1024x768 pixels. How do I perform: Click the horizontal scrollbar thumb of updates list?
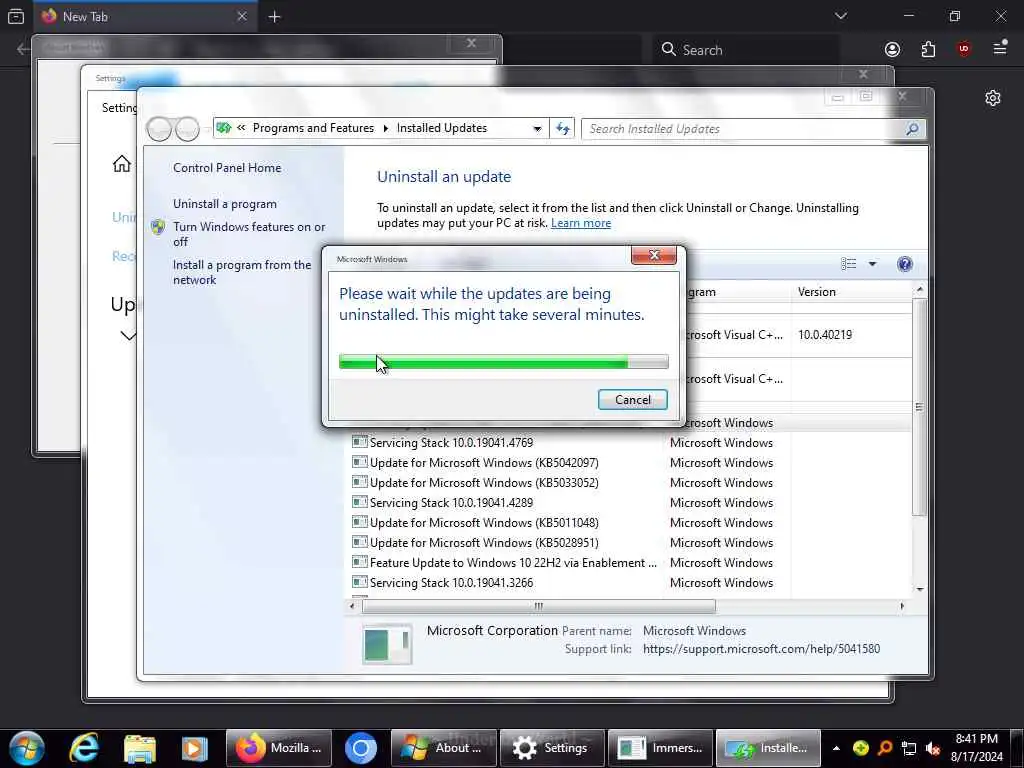click(539, 606)
